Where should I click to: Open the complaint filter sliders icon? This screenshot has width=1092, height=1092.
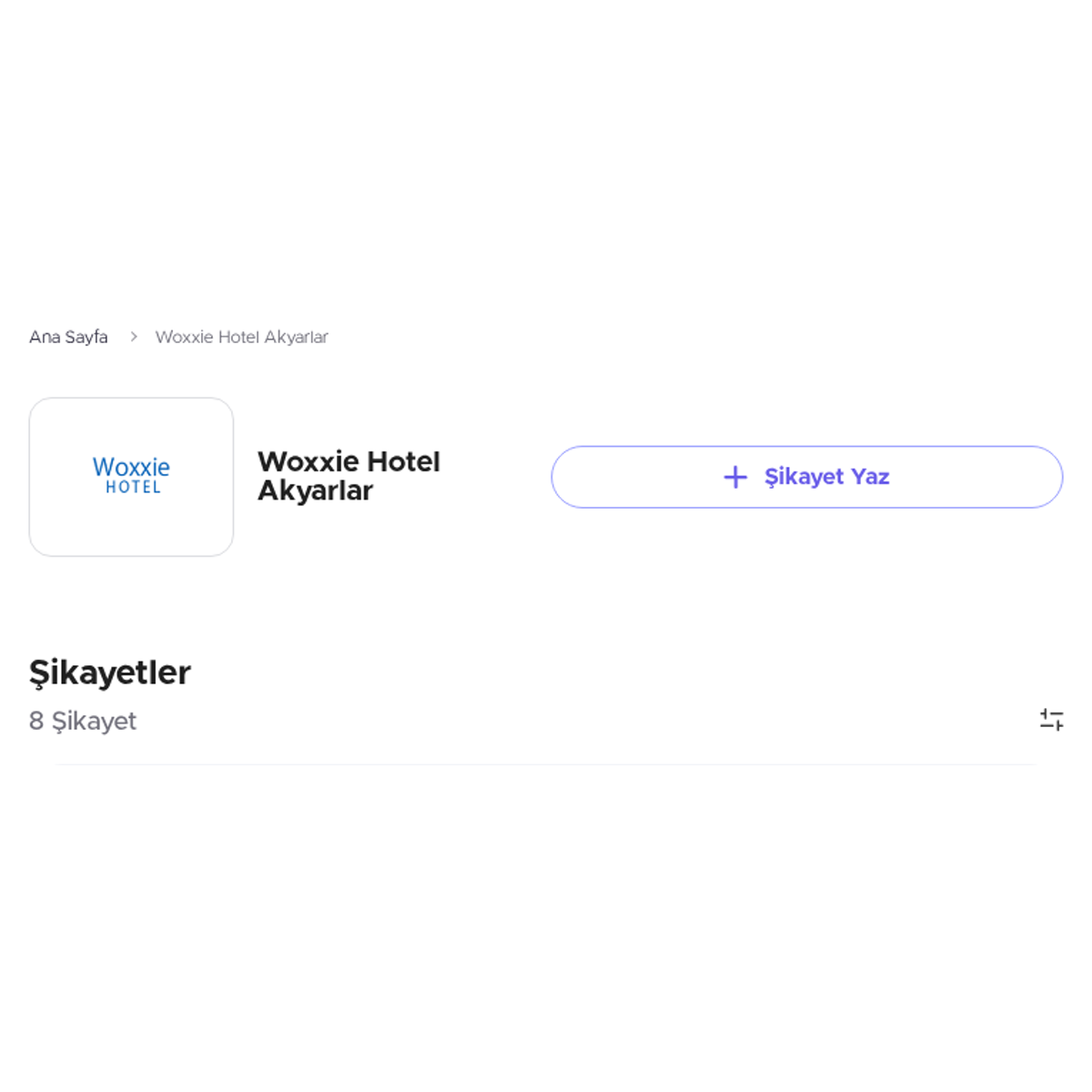(1051, 720)
